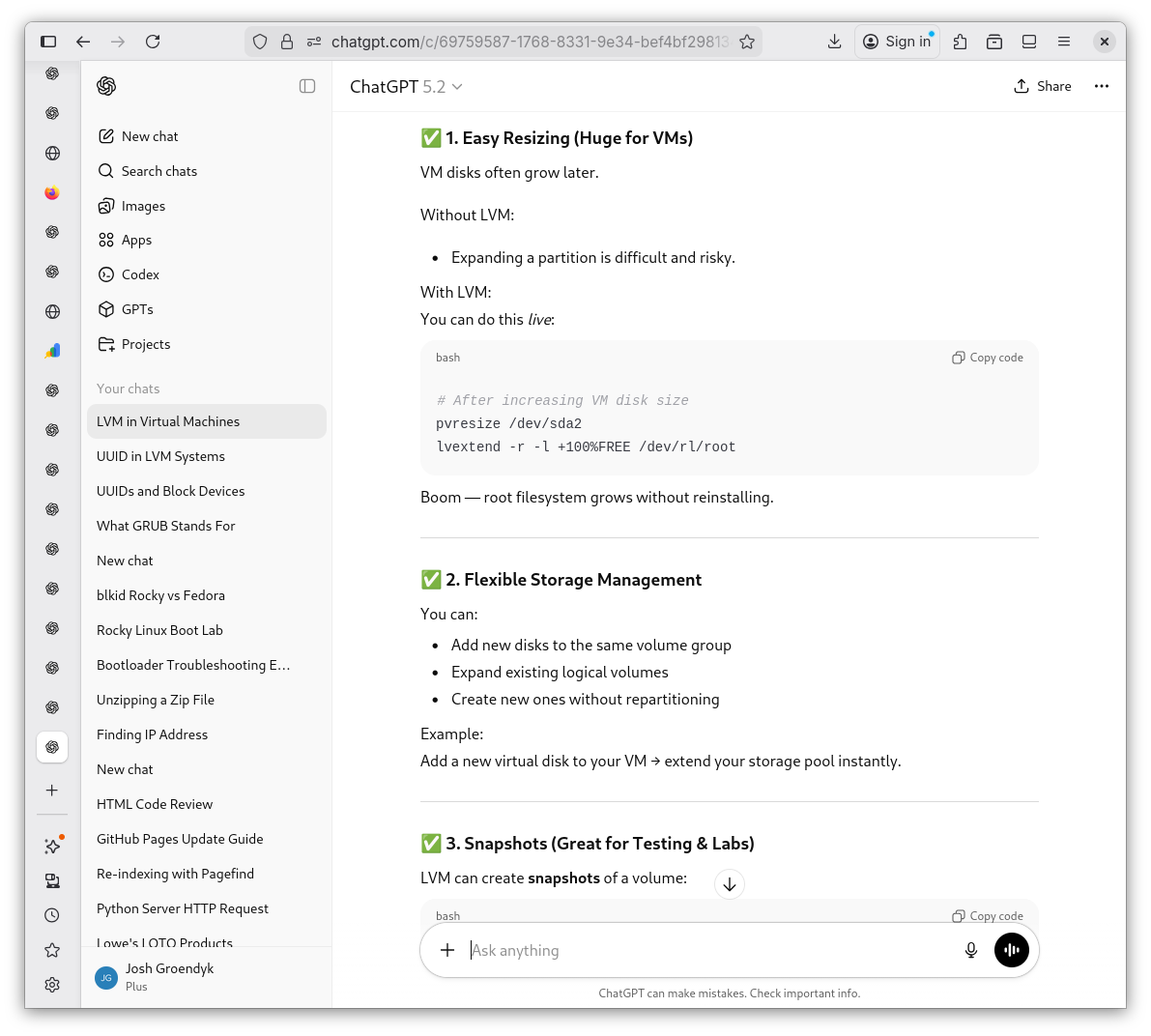Screen dimensions: 1151x1036
Task: Open the Codex menu item
Action: pyautogui.click(x=140, y=274)
